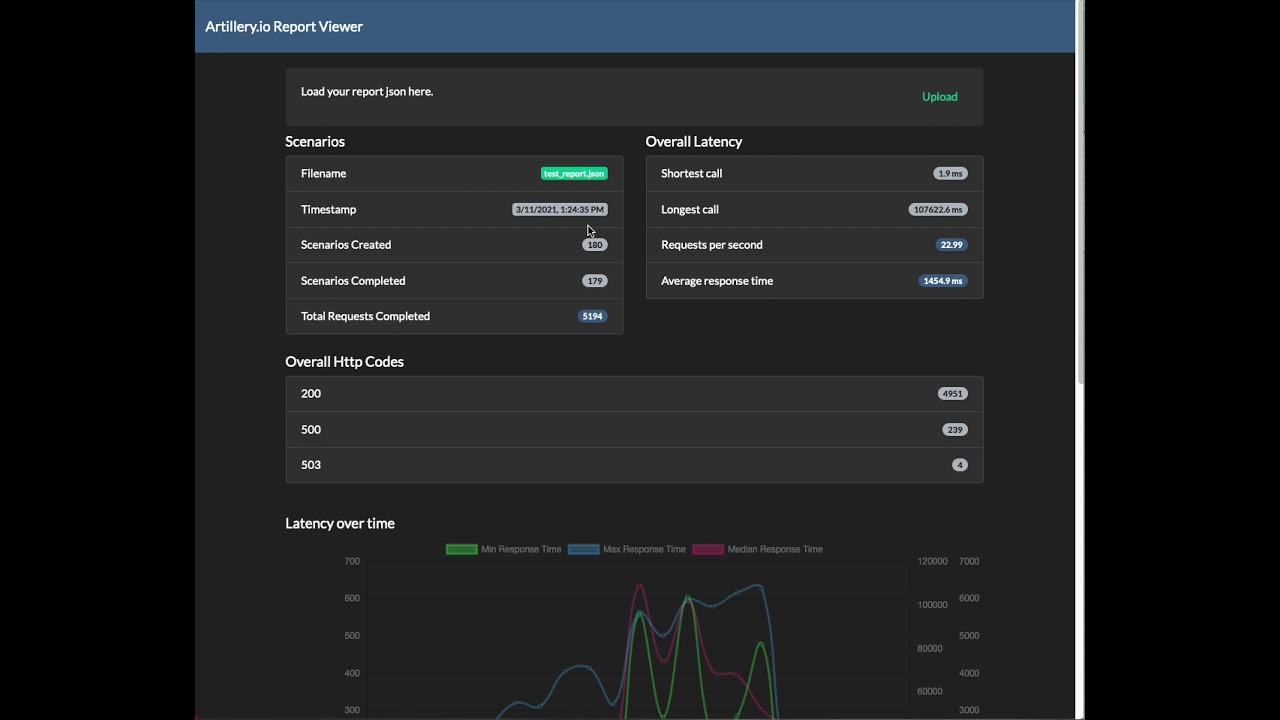Toggle Median Response Time legend swatch
1280x720 pixels.
pos(708,549)
